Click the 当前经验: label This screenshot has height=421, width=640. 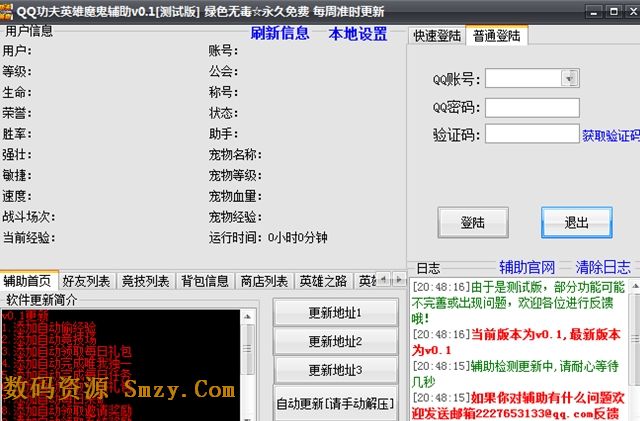(x=29, y=237)
